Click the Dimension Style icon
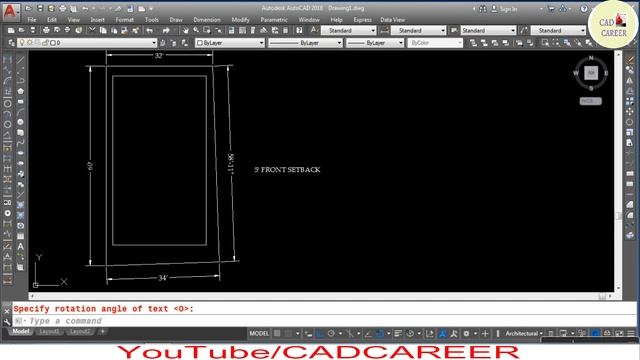The height and width of the screenshot is (360, 640). [x=384, y=30]
